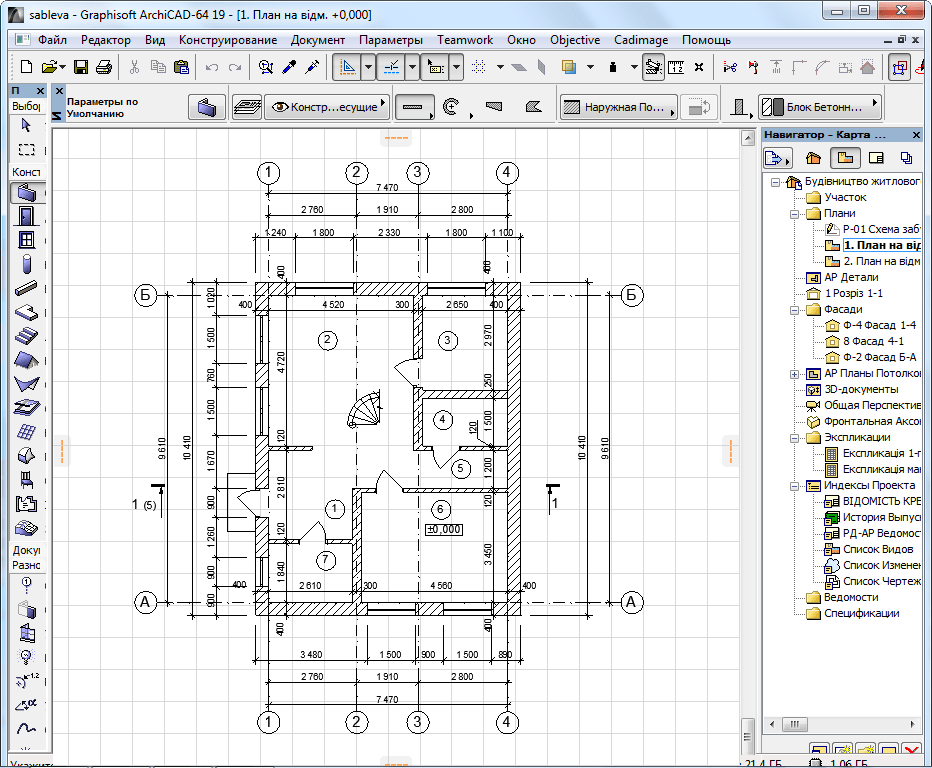Select the Arrow selection tool

[x=26, y=125]
